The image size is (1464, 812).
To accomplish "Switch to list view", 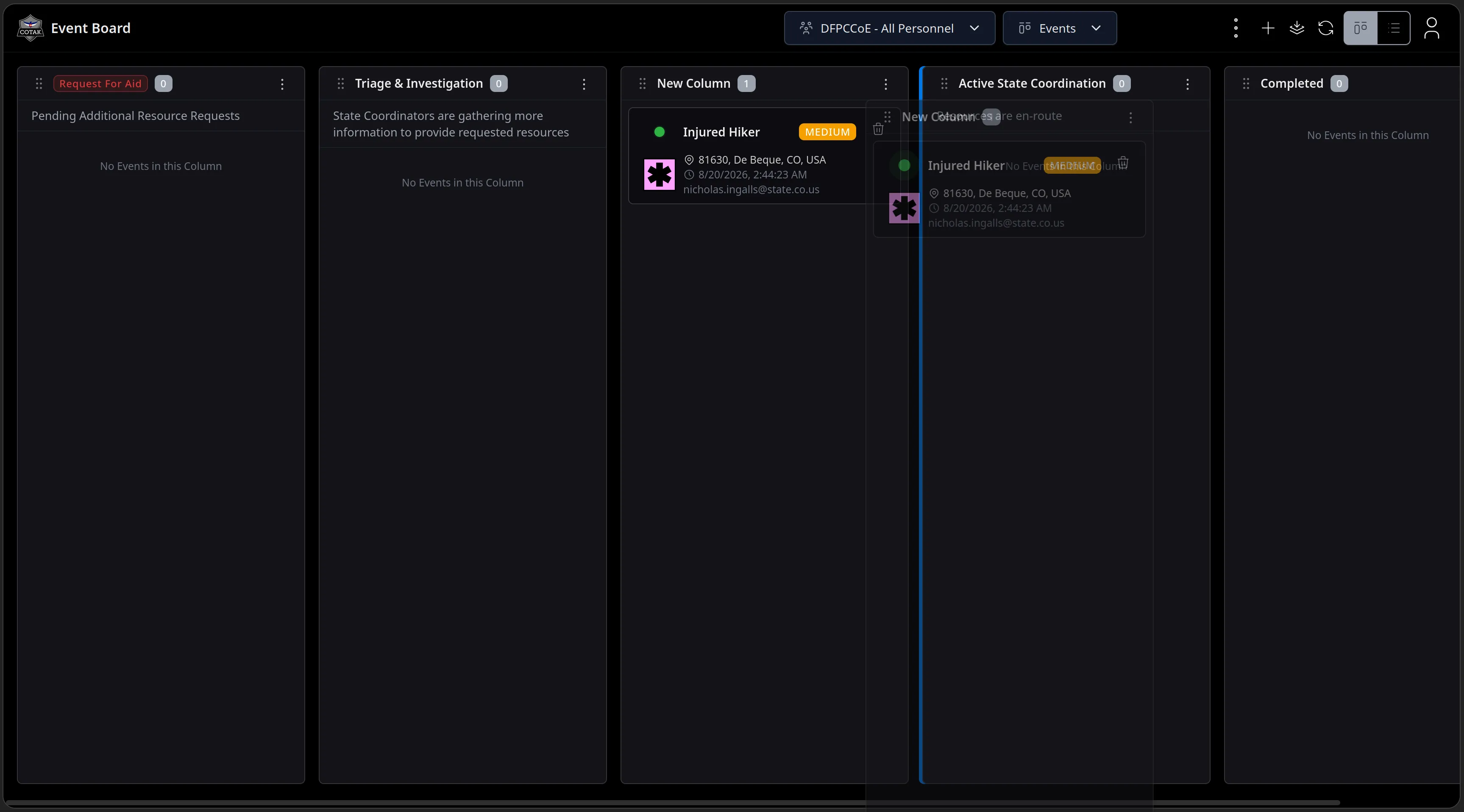I will [1394, 28].
